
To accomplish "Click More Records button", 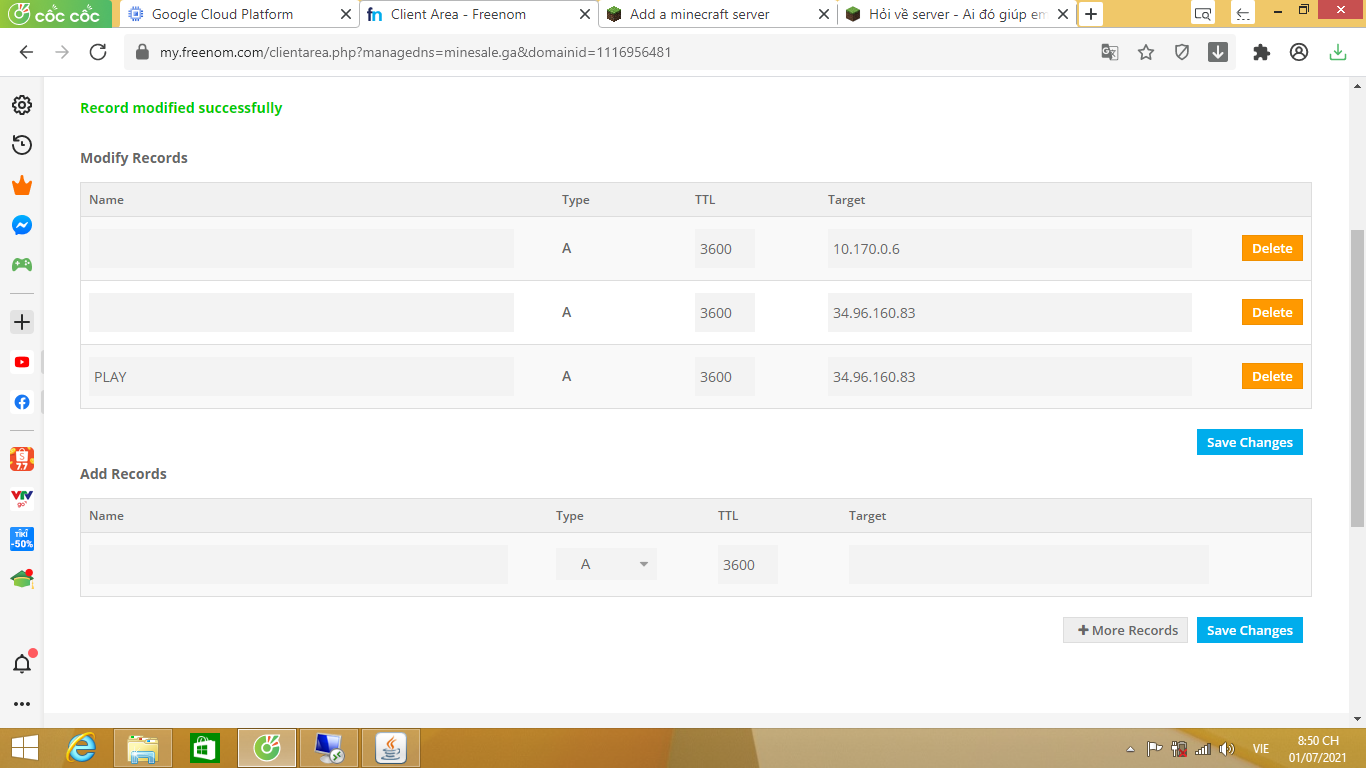I will [1126, 630].
